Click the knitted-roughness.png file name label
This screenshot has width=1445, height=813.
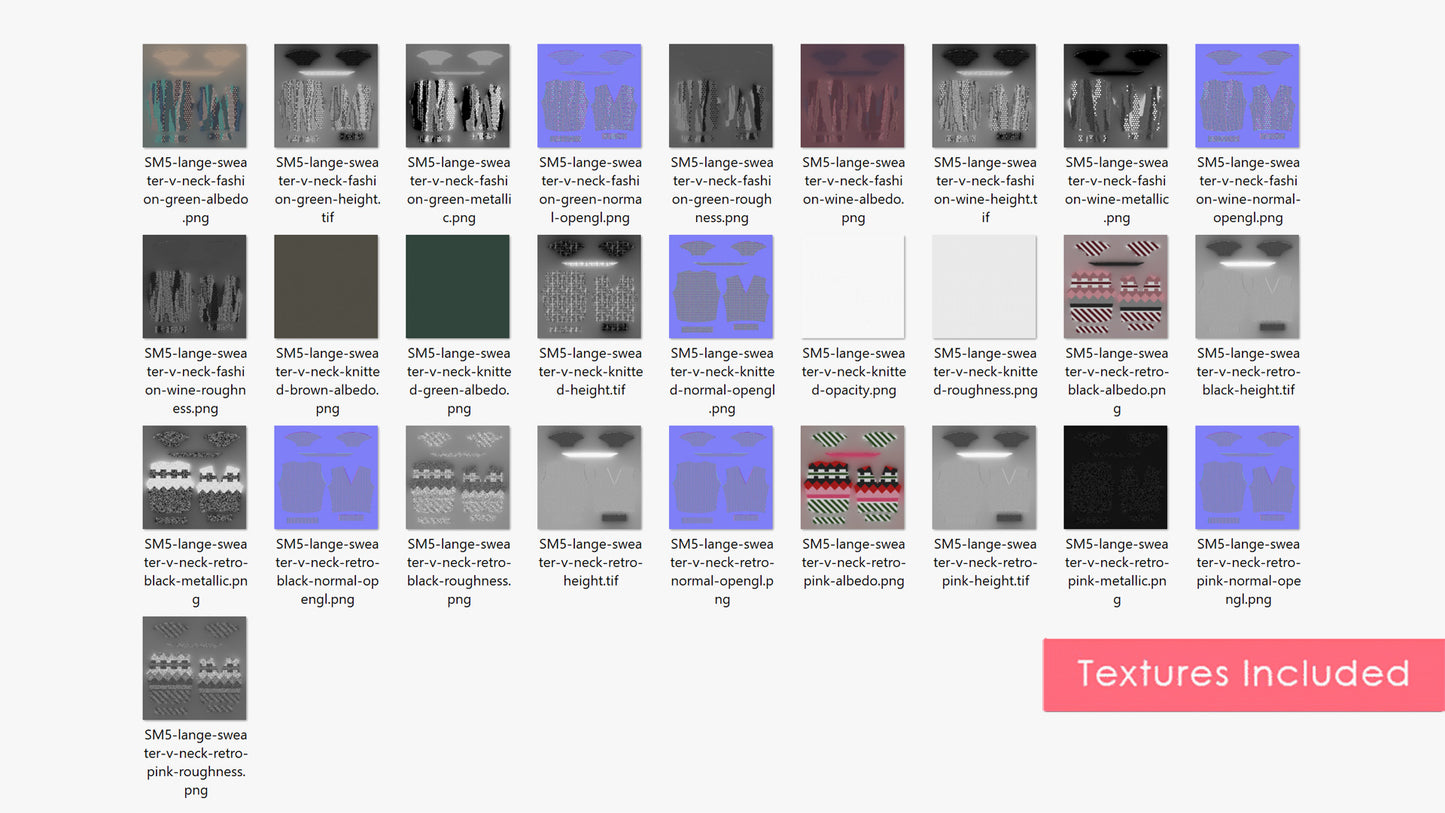(984, 371)
